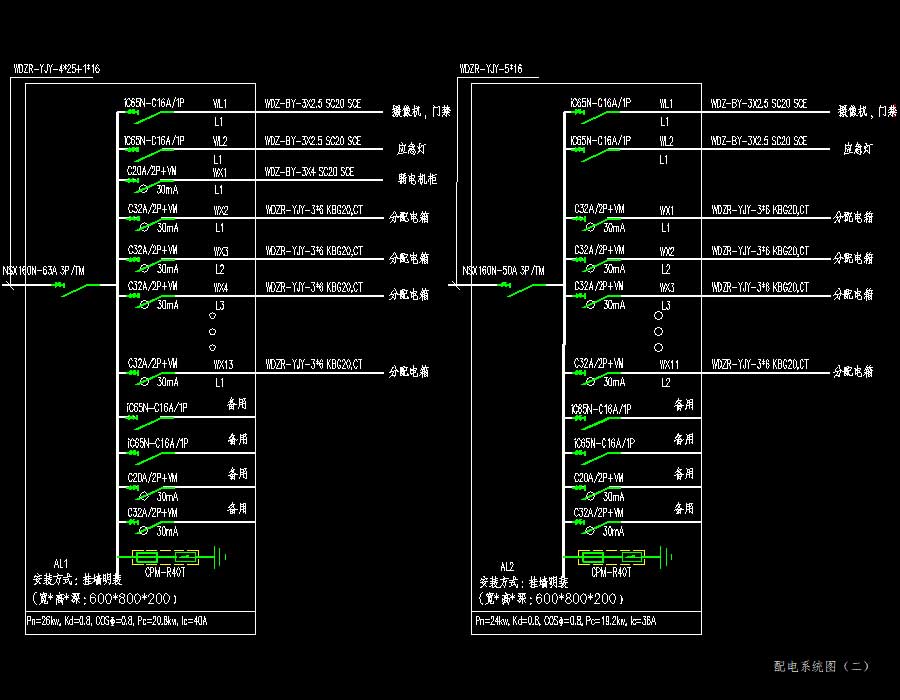
Task: Select the "C20A/2P+VM" breaker label on AL1's WX1
Action: (x=152, y=171)
